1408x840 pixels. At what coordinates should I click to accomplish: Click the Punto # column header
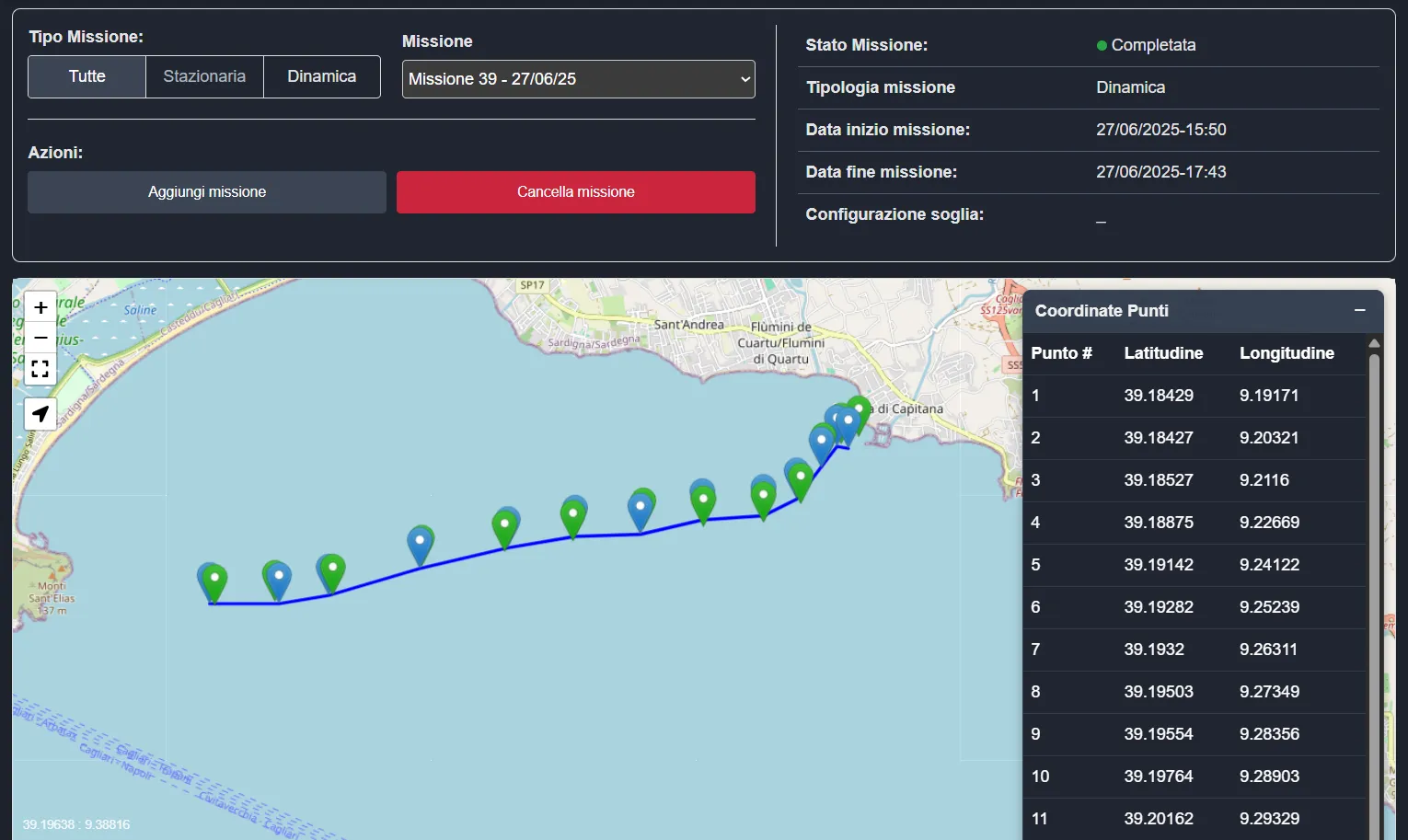(1061, 353)
